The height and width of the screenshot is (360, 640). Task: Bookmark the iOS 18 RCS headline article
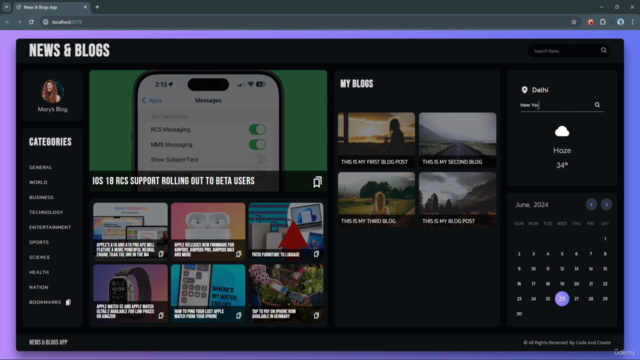317,182
